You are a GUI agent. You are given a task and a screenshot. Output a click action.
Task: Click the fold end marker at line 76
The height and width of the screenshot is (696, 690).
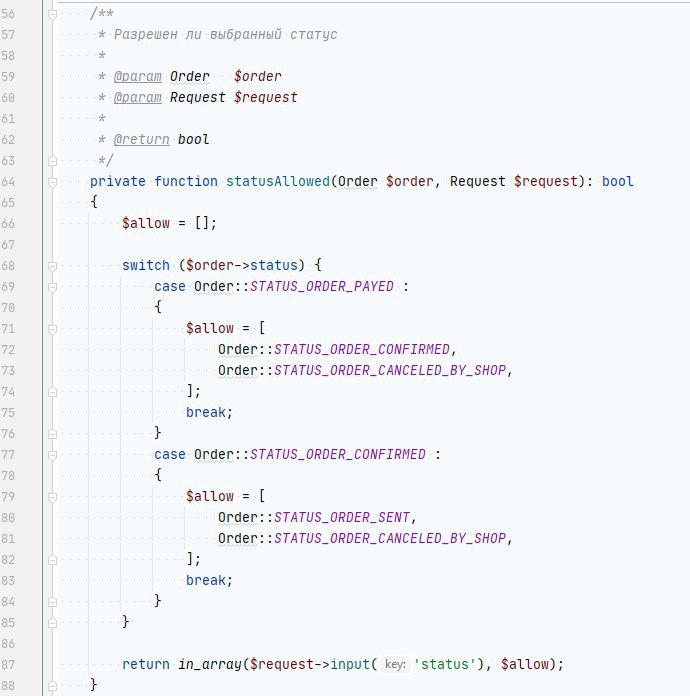(x=52, y=434)
